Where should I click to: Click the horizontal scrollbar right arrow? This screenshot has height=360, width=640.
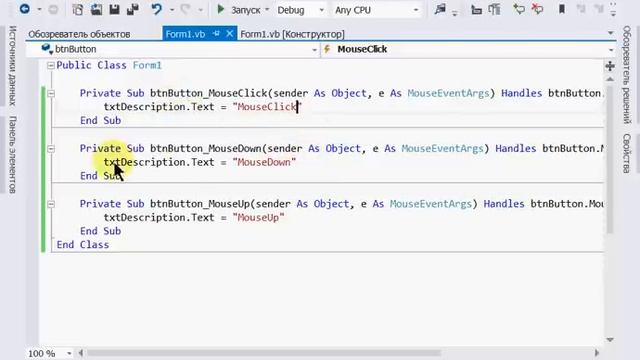tap(597, 353)
